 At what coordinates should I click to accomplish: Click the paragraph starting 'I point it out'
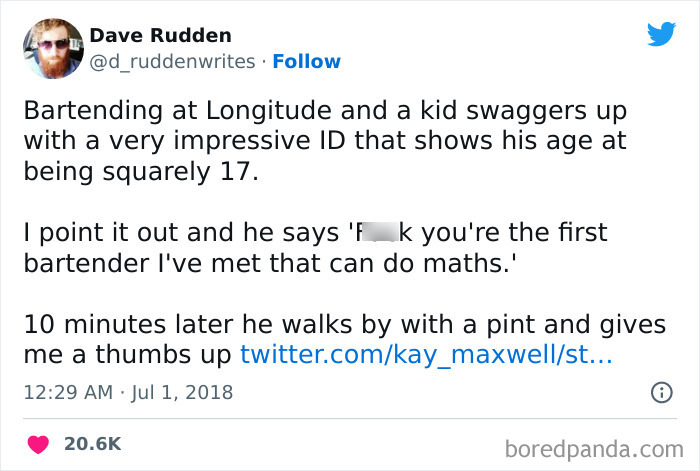pyautogui.click(x=315, y=249)
